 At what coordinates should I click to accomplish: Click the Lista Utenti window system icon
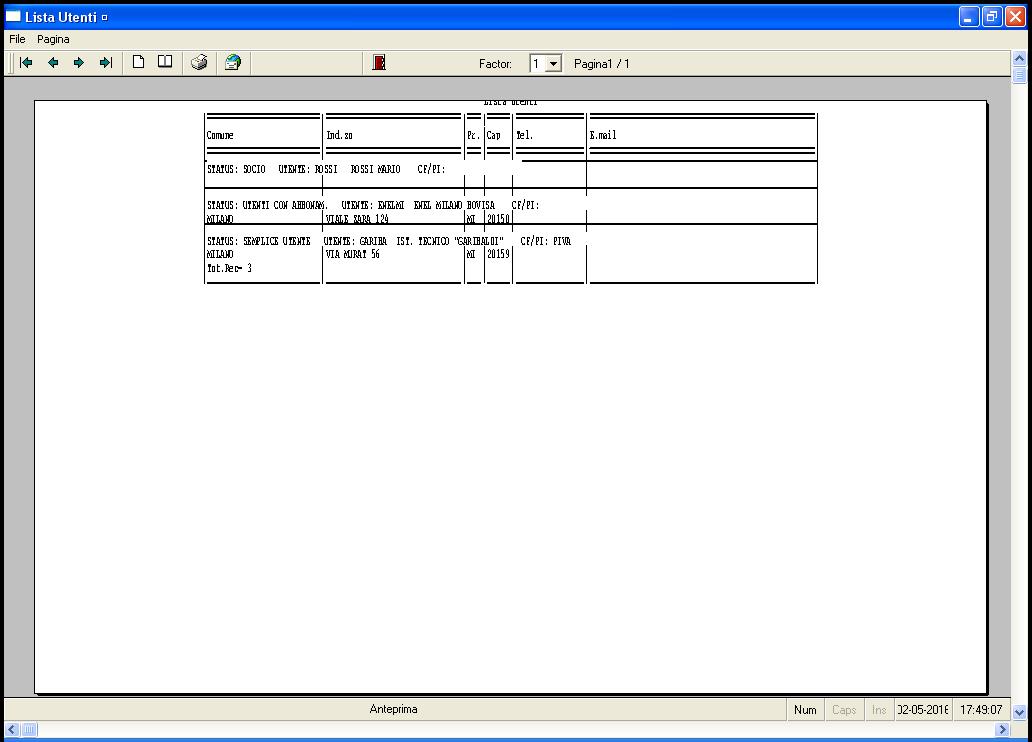[13, 16]
